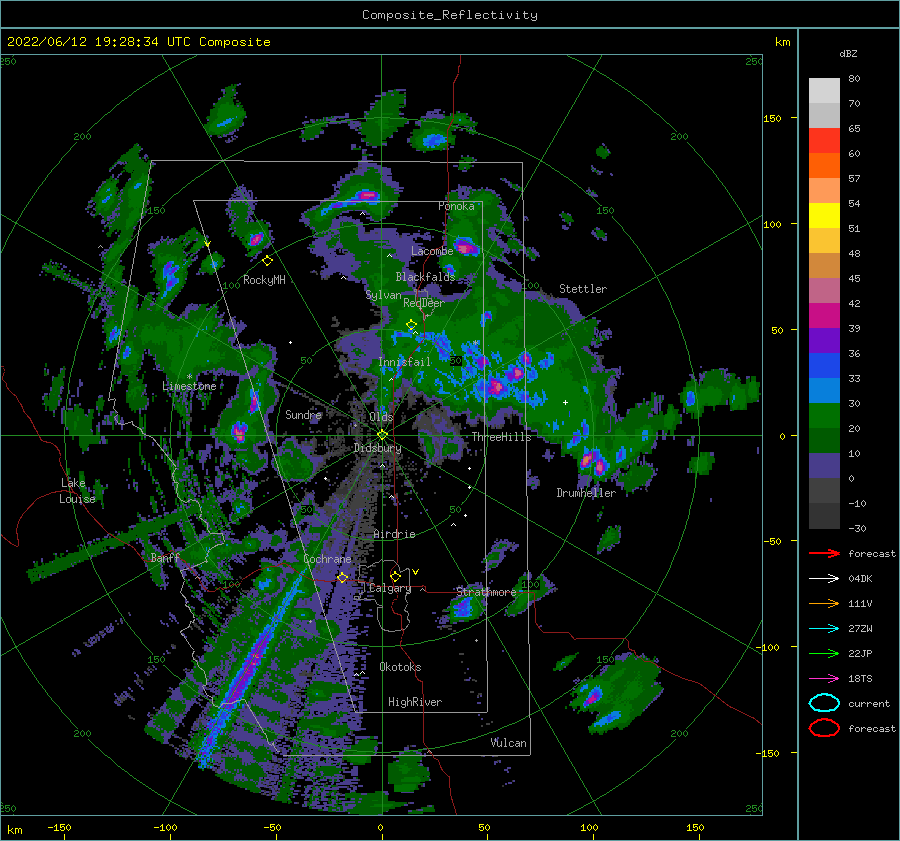Click the Airdrie map label
Image resolution: width=900 pixels, height=841 pixels.
click(394, 534)
